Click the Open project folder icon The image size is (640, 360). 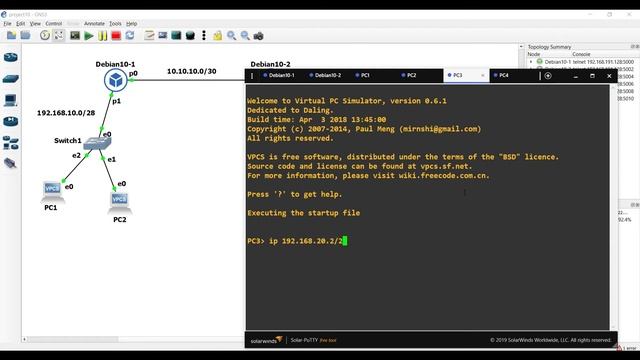click(25, 36)
